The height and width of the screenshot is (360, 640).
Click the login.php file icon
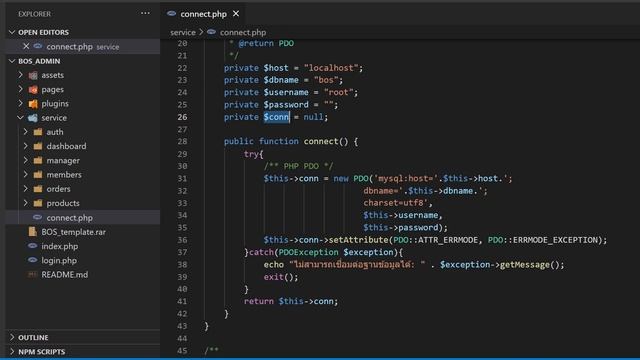coord(33,260)
